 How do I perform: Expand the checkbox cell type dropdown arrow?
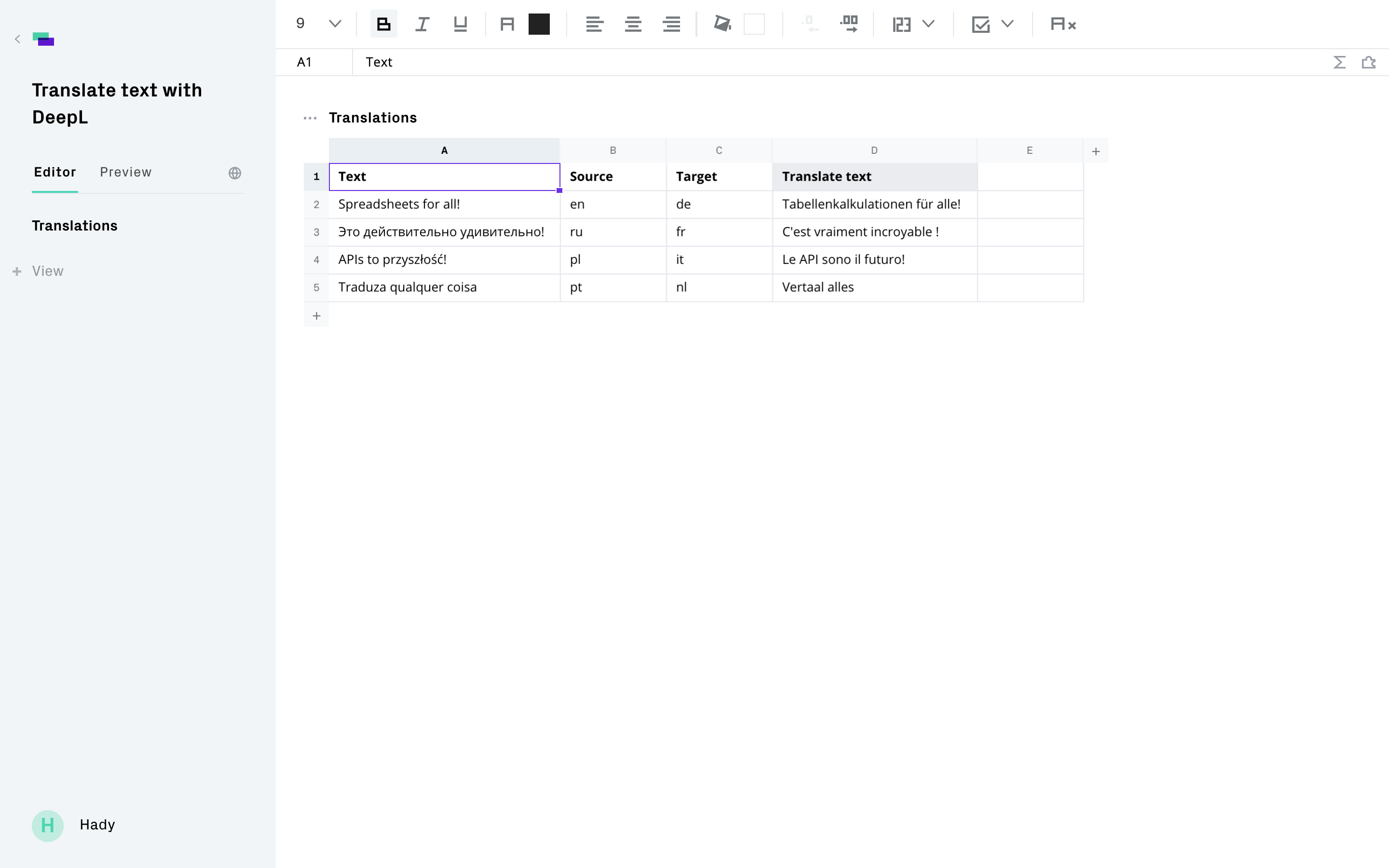(x=1008, y=24)
